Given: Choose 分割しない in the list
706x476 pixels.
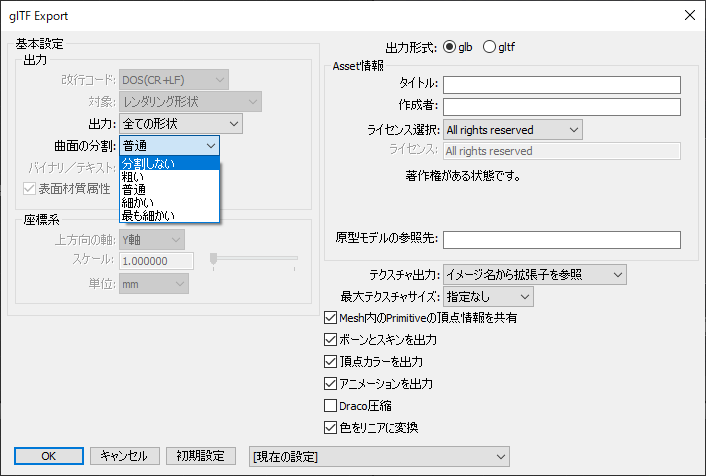Looking at the screenshot, I should [x=169, y=163].
